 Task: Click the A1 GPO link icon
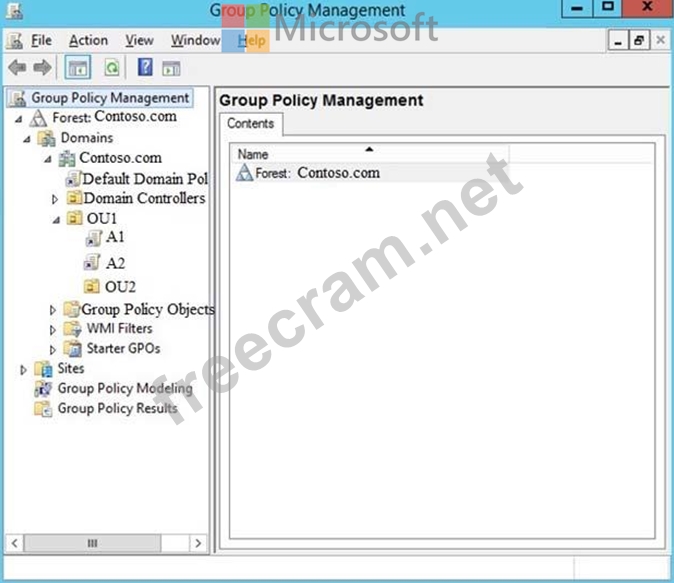(93, 238)
